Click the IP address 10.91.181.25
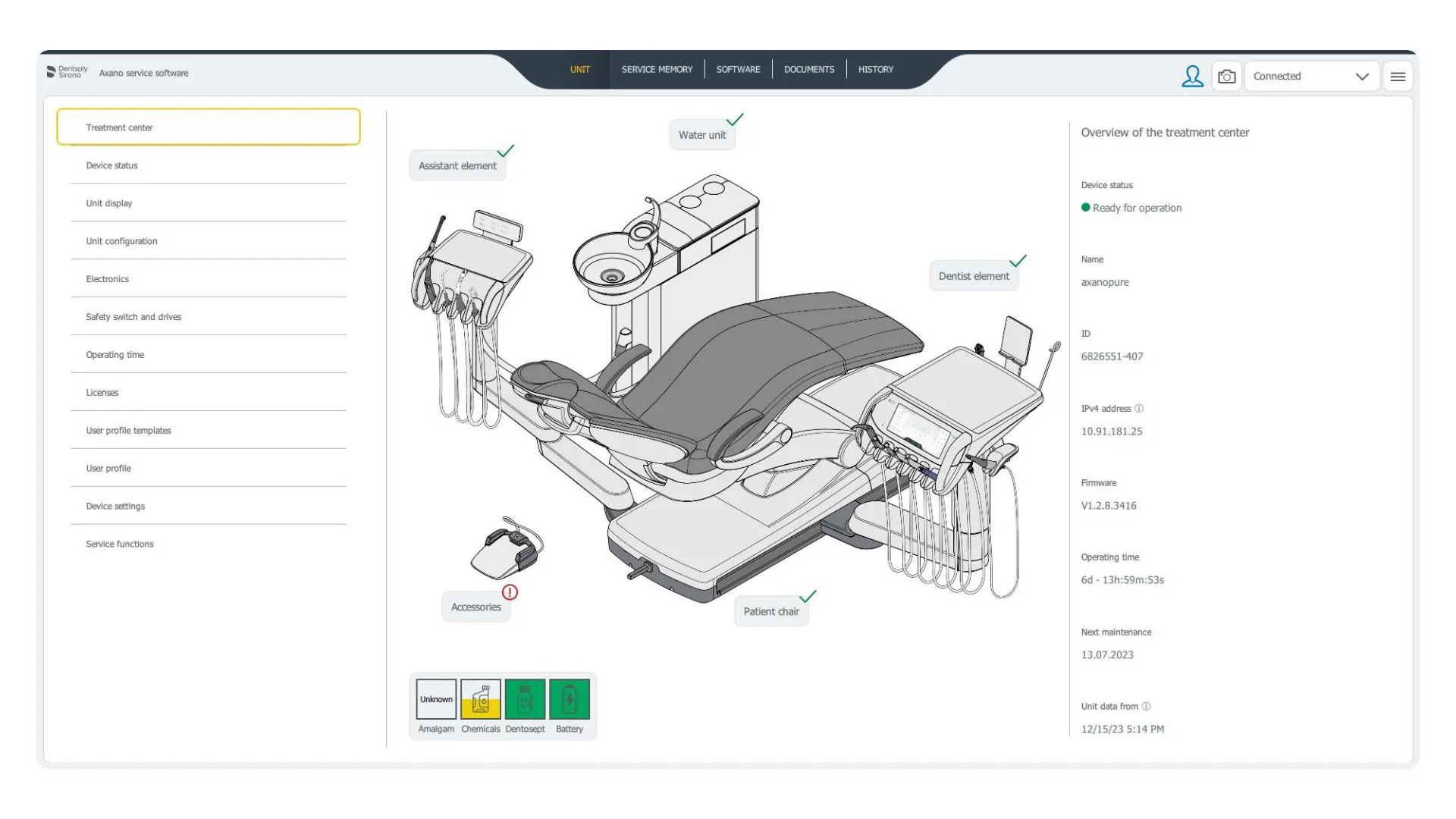 point(1112,431)
